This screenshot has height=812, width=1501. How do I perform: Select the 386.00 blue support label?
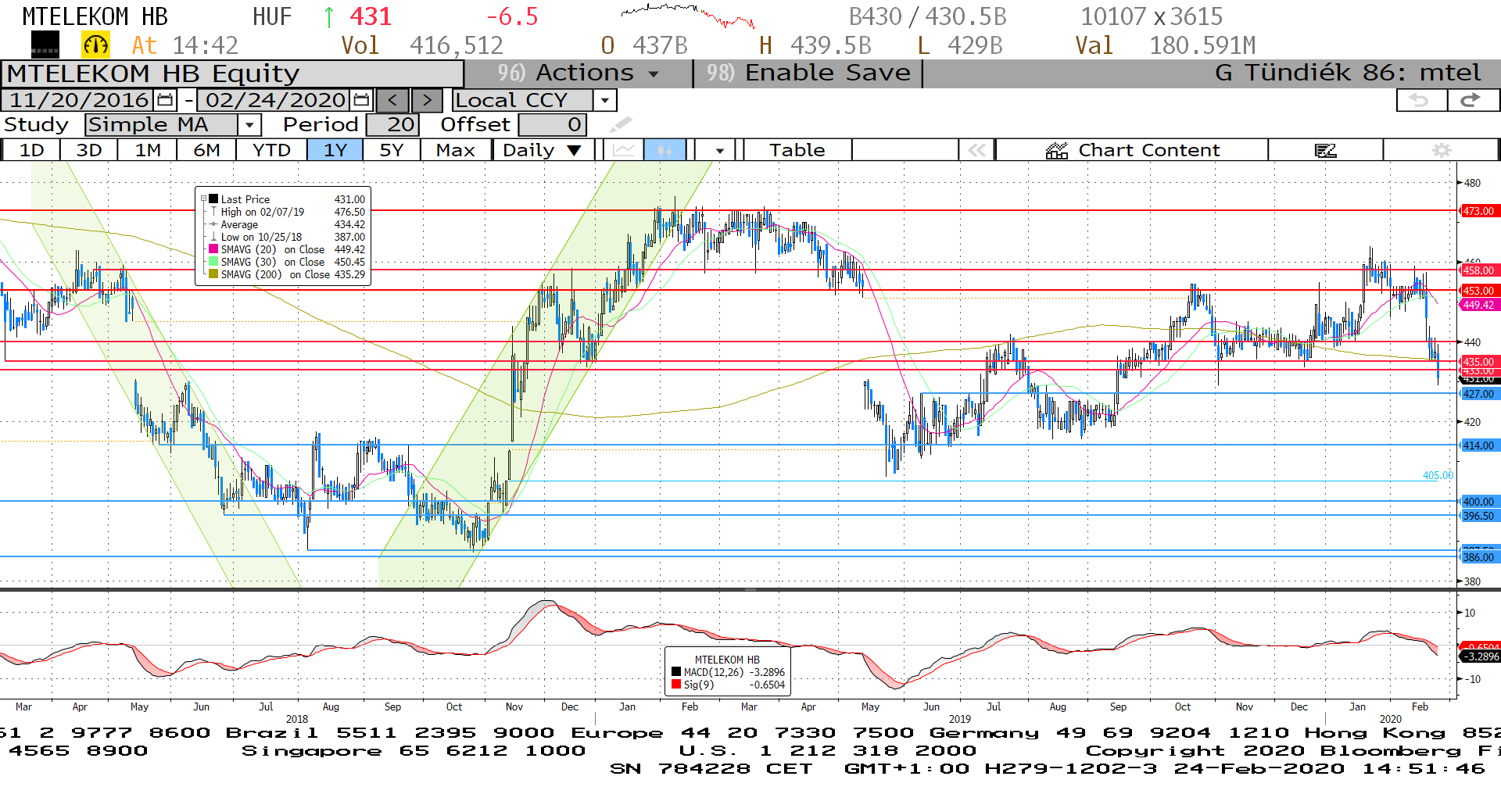click(x=1478, y=557)
